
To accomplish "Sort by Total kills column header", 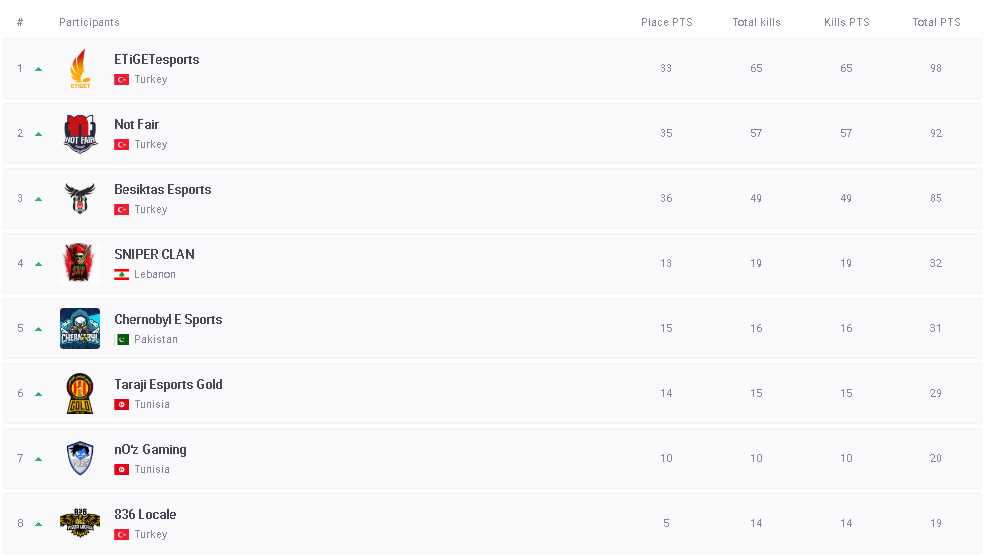I will tap(756, 22).
